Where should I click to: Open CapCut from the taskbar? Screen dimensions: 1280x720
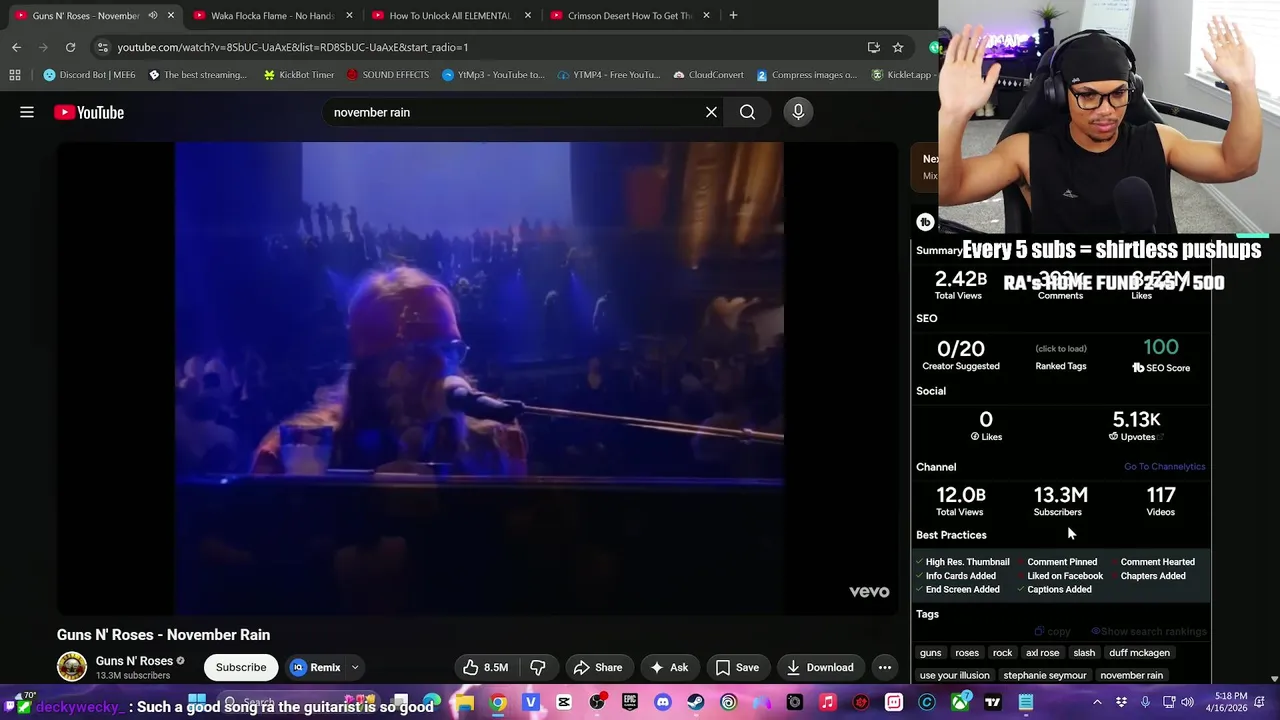click(564, 702)
